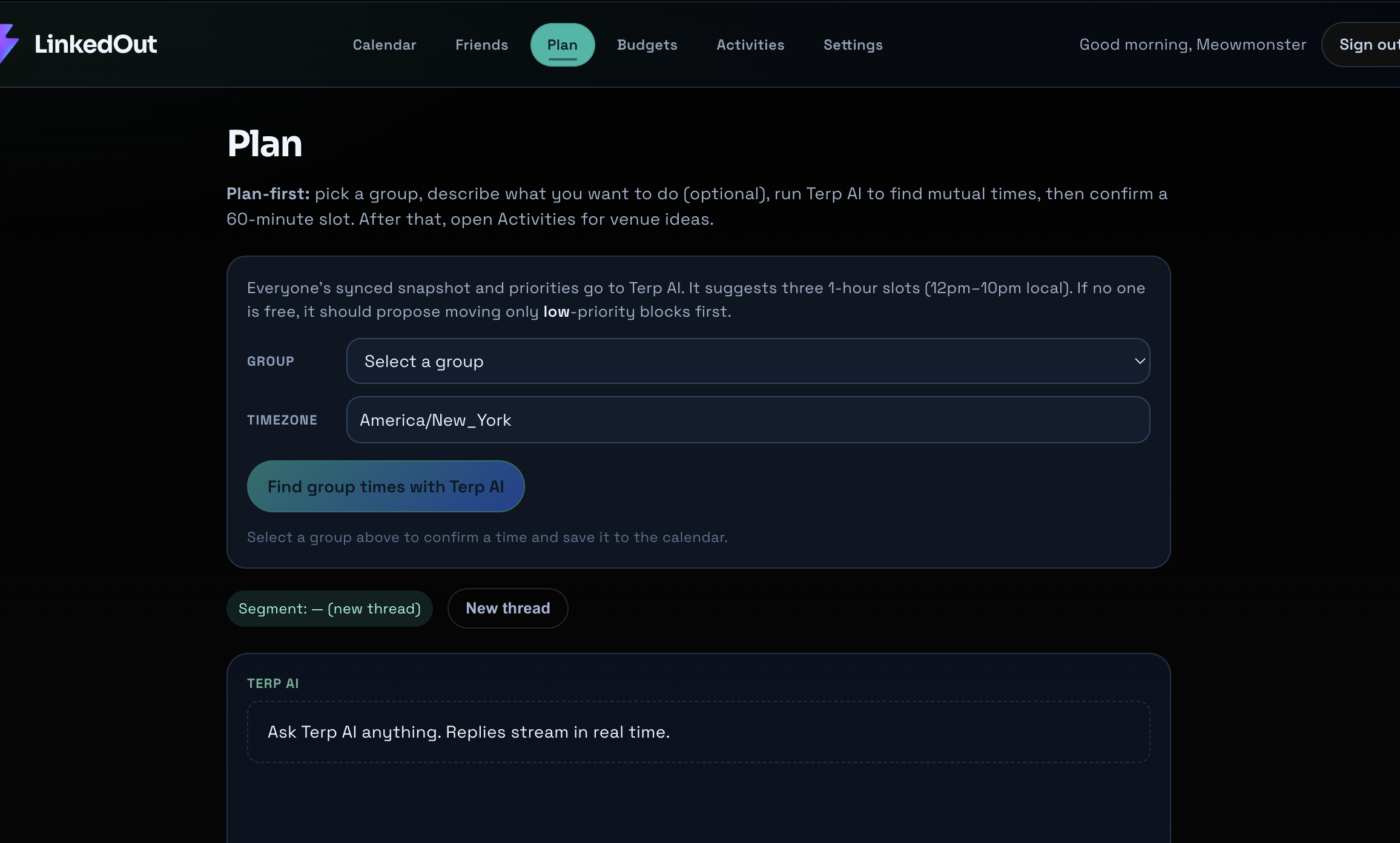This screenshot has height=843, width=1400.
Task: Switch to the Budgets tab
Action: pos(647,45)
